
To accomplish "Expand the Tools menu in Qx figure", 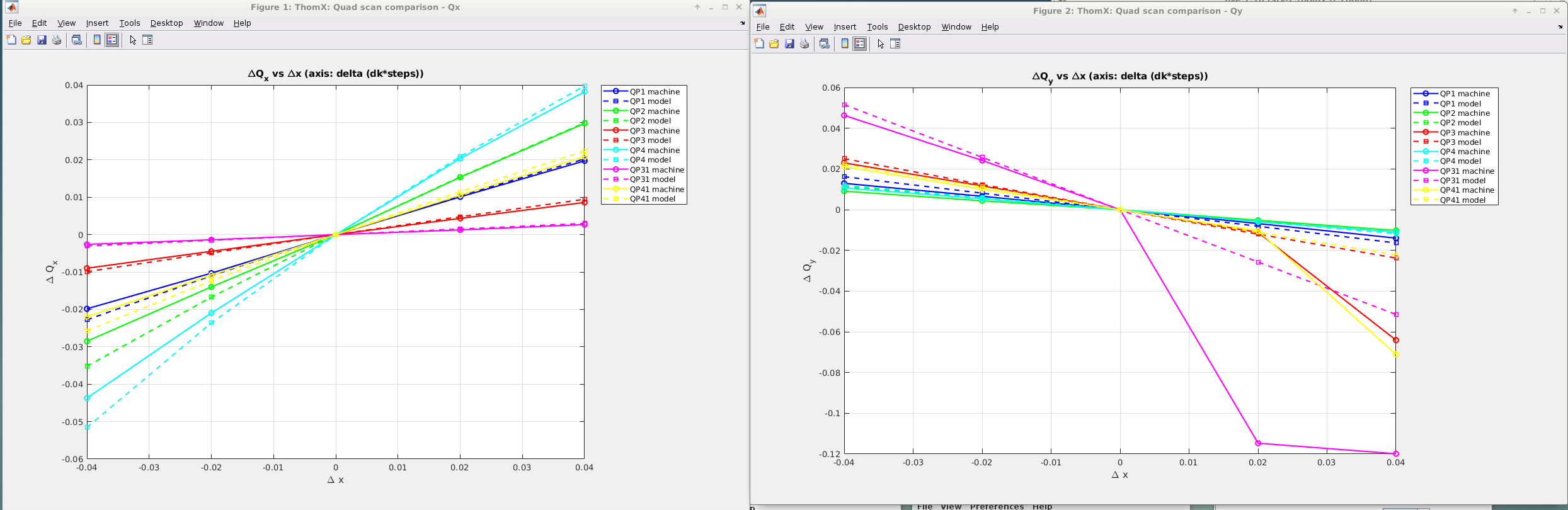I will 129,23.
